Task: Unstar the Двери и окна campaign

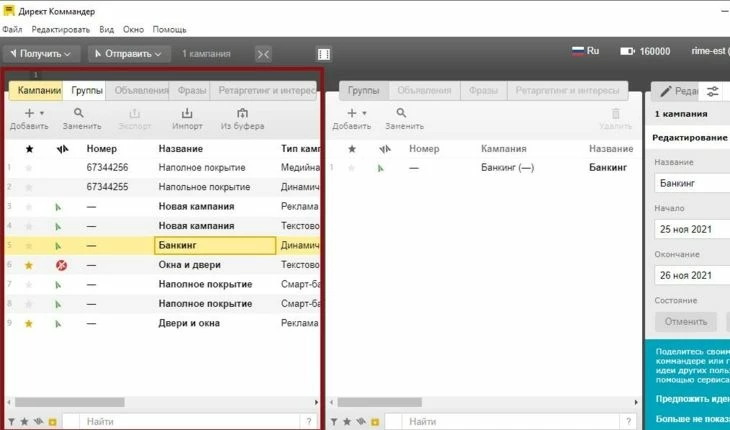Action: pyautogui.click(x=29, y=323)
